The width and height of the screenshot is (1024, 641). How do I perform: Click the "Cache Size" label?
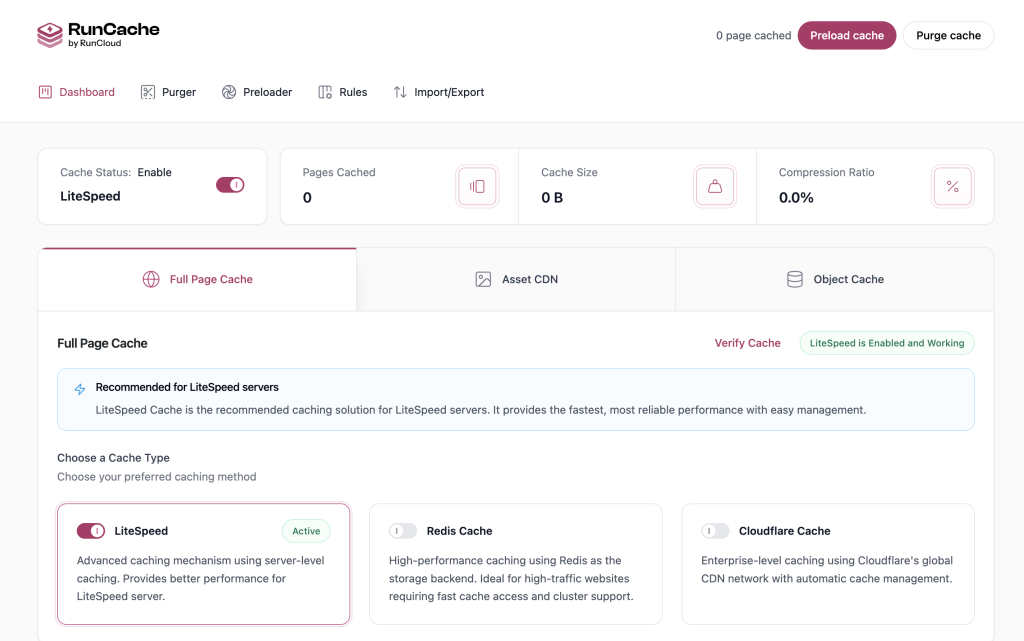coord(569,172)
